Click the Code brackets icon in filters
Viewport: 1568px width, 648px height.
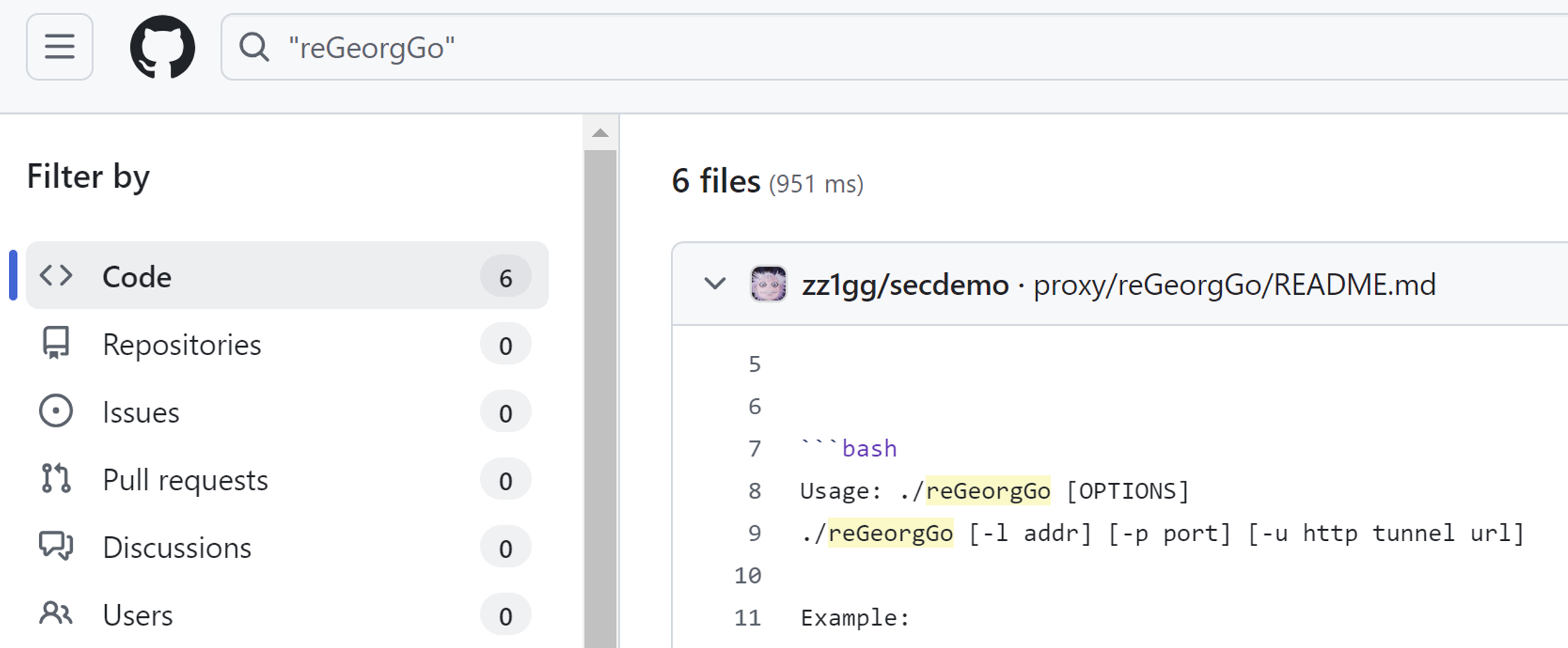point(56,276)
